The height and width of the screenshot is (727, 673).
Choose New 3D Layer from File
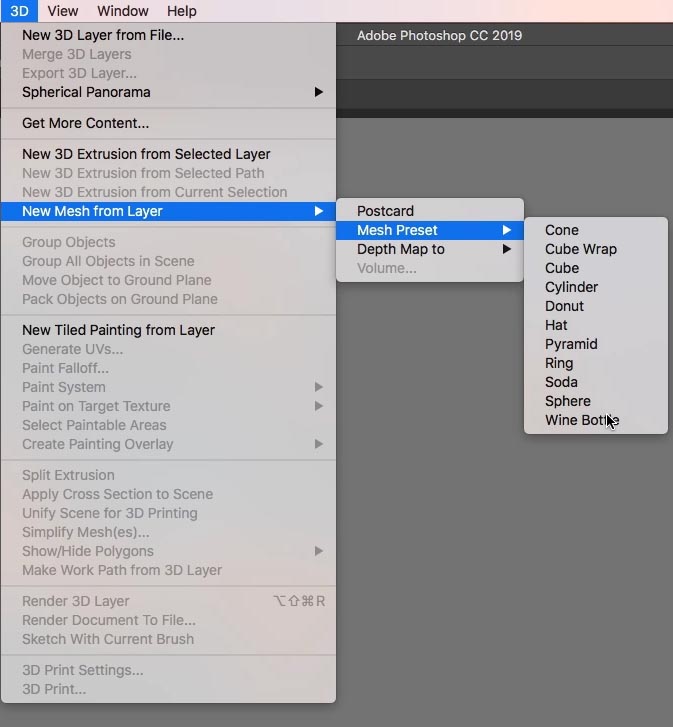pyautogui.click(x=168, y=35)
